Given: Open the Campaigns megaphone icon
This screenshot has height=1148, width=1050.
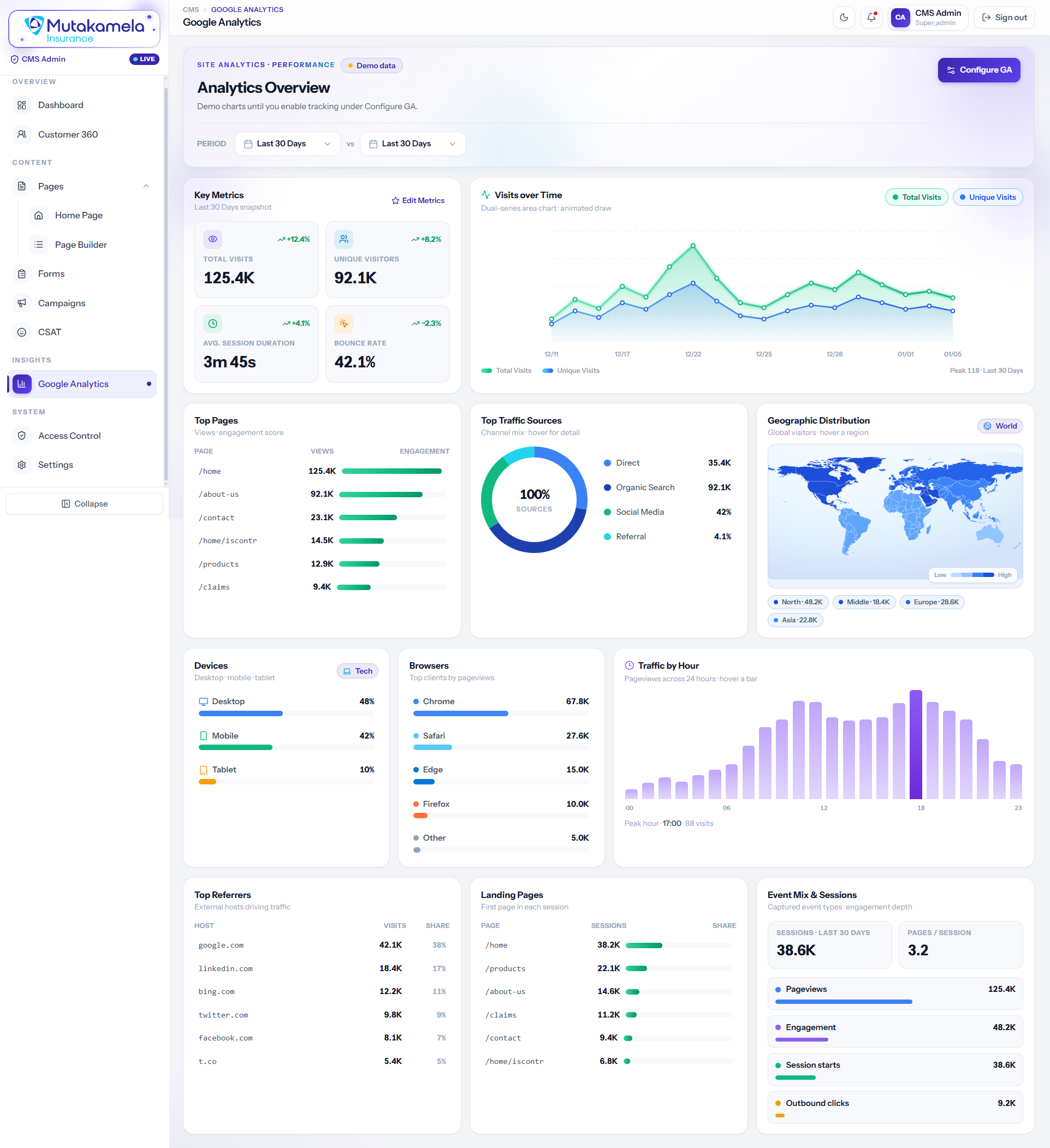Looking at the screenshot, I should (x=22, y=303).
